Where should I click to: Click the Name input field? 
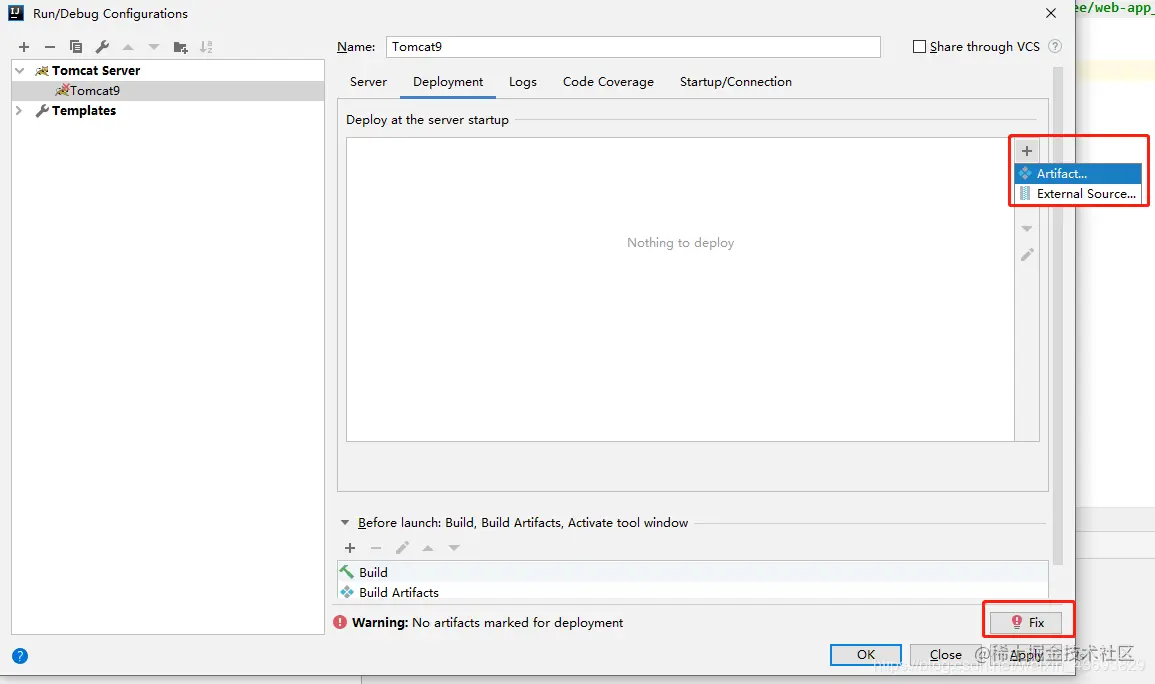coord(633,46)
